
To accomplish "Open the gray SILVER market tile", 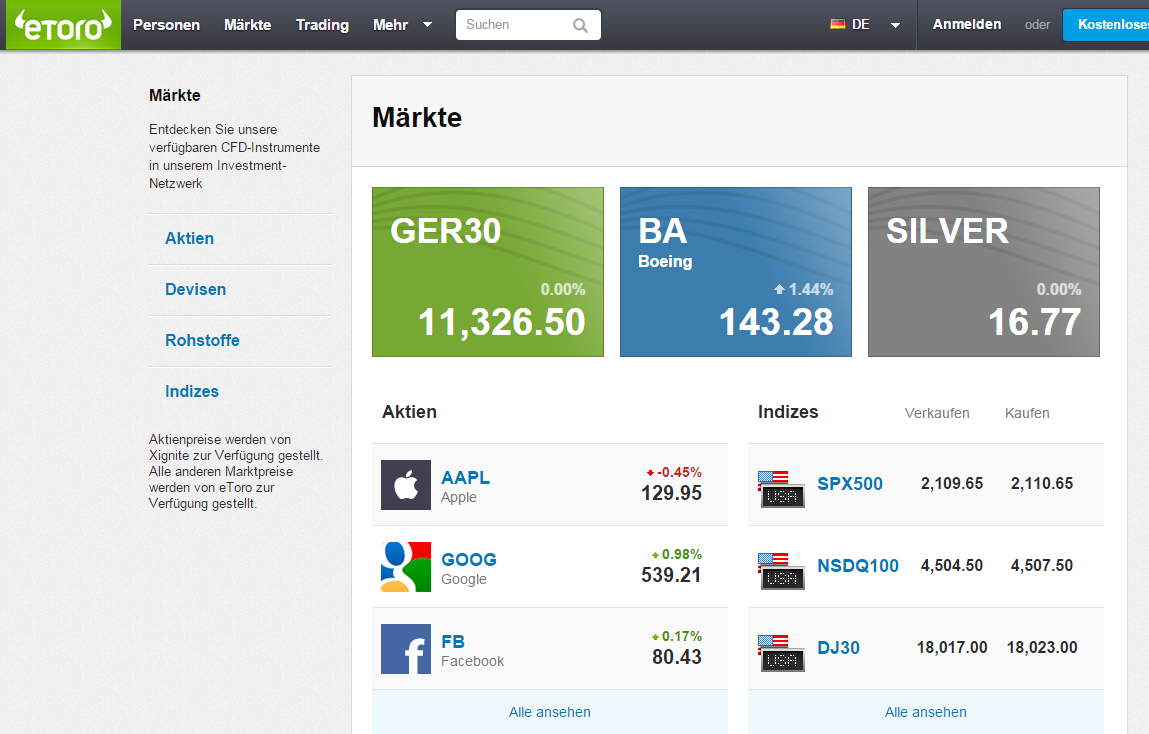I will [983, 272].
